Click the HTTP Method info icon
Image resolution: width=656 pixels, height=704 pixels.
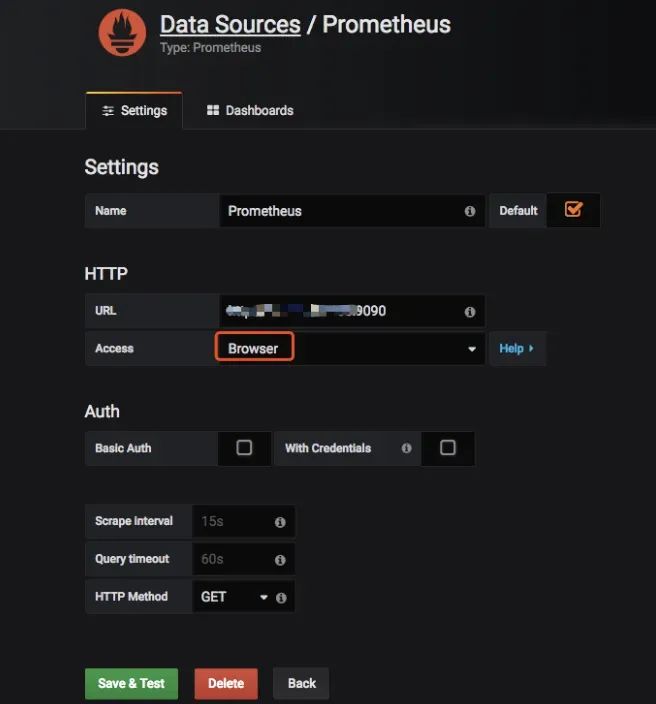(x=281, y=598)
